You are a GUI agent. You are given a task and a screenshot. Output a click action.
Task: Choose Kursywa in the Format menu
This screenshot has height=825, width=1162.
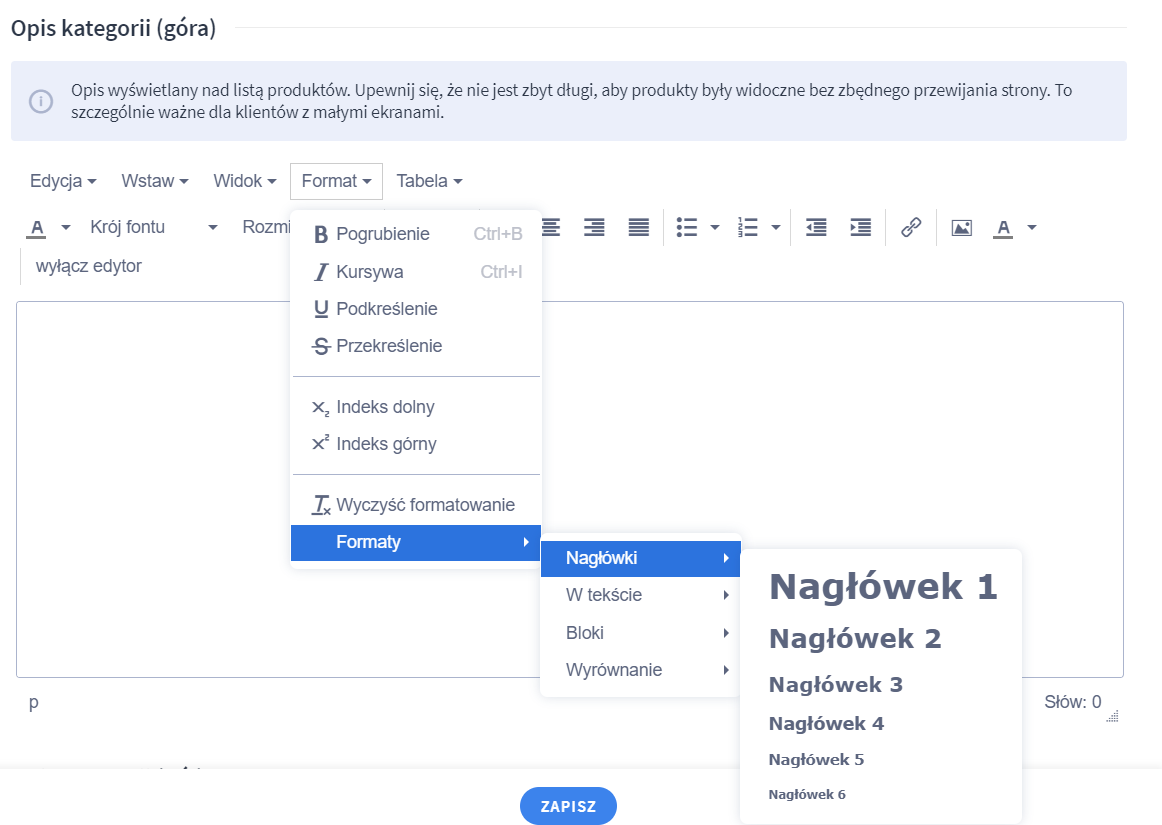(x=416, y=272)
